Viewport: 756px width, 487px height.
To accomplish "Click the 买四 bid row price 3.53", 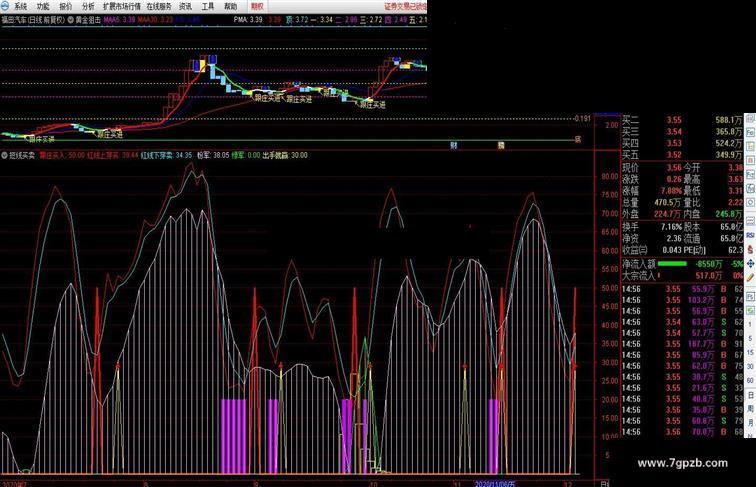I will (674, 143).
